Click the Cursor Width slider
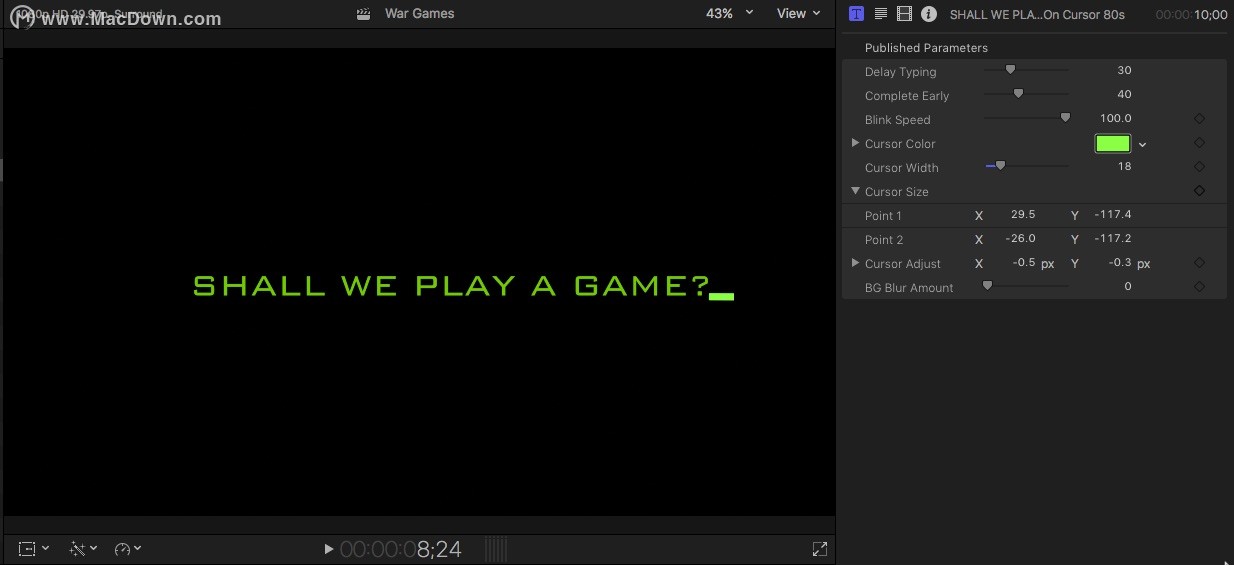1234x565 pixels. tap(1026, 166)
